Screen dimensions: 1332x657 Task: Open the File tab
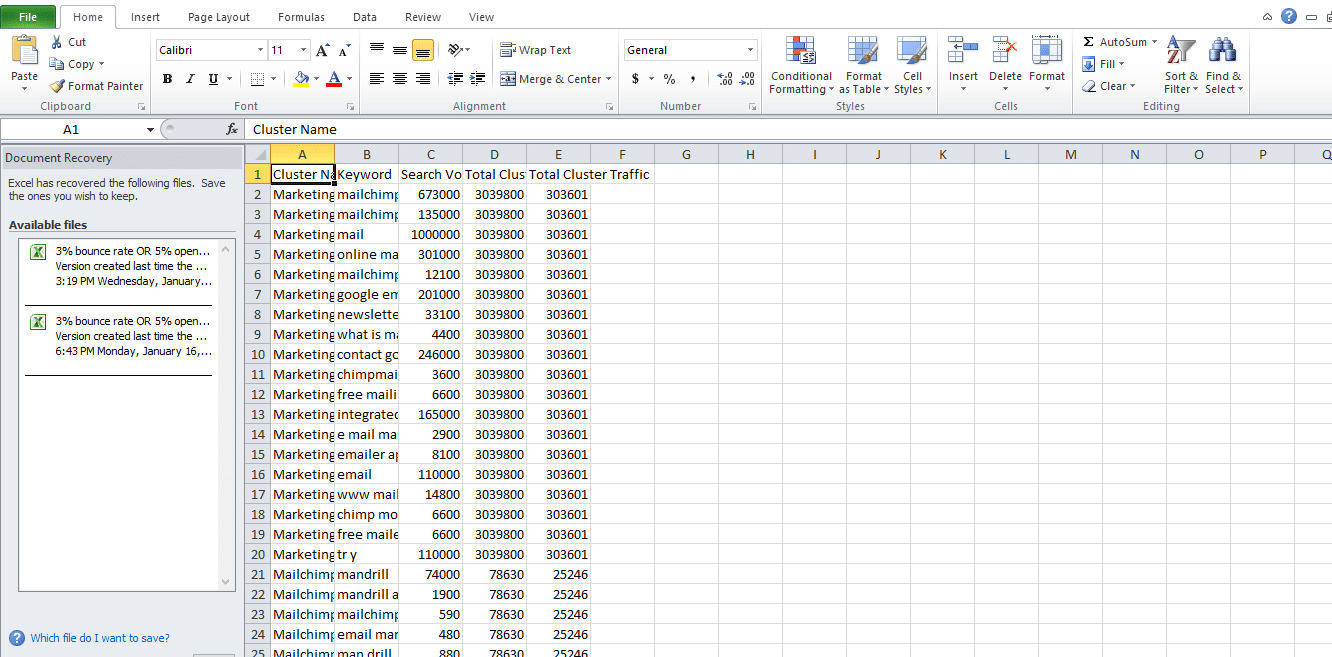click(29, 17)
